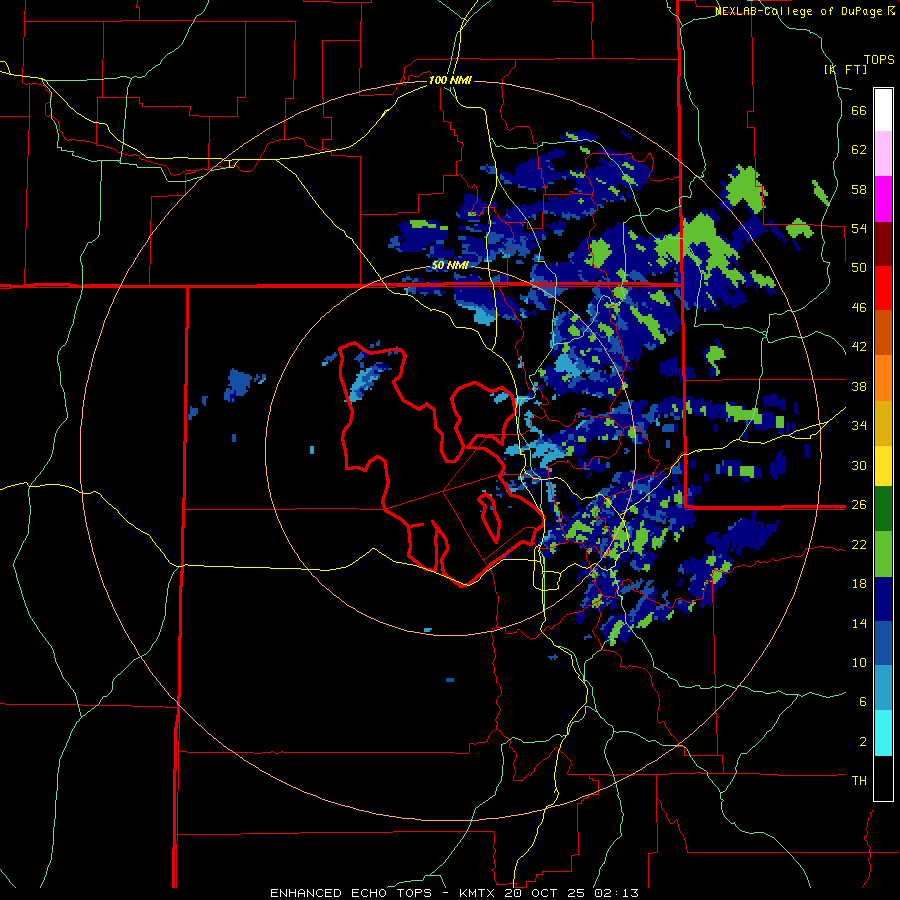Click the light green swatch between 18 and 22

[883, 554]
